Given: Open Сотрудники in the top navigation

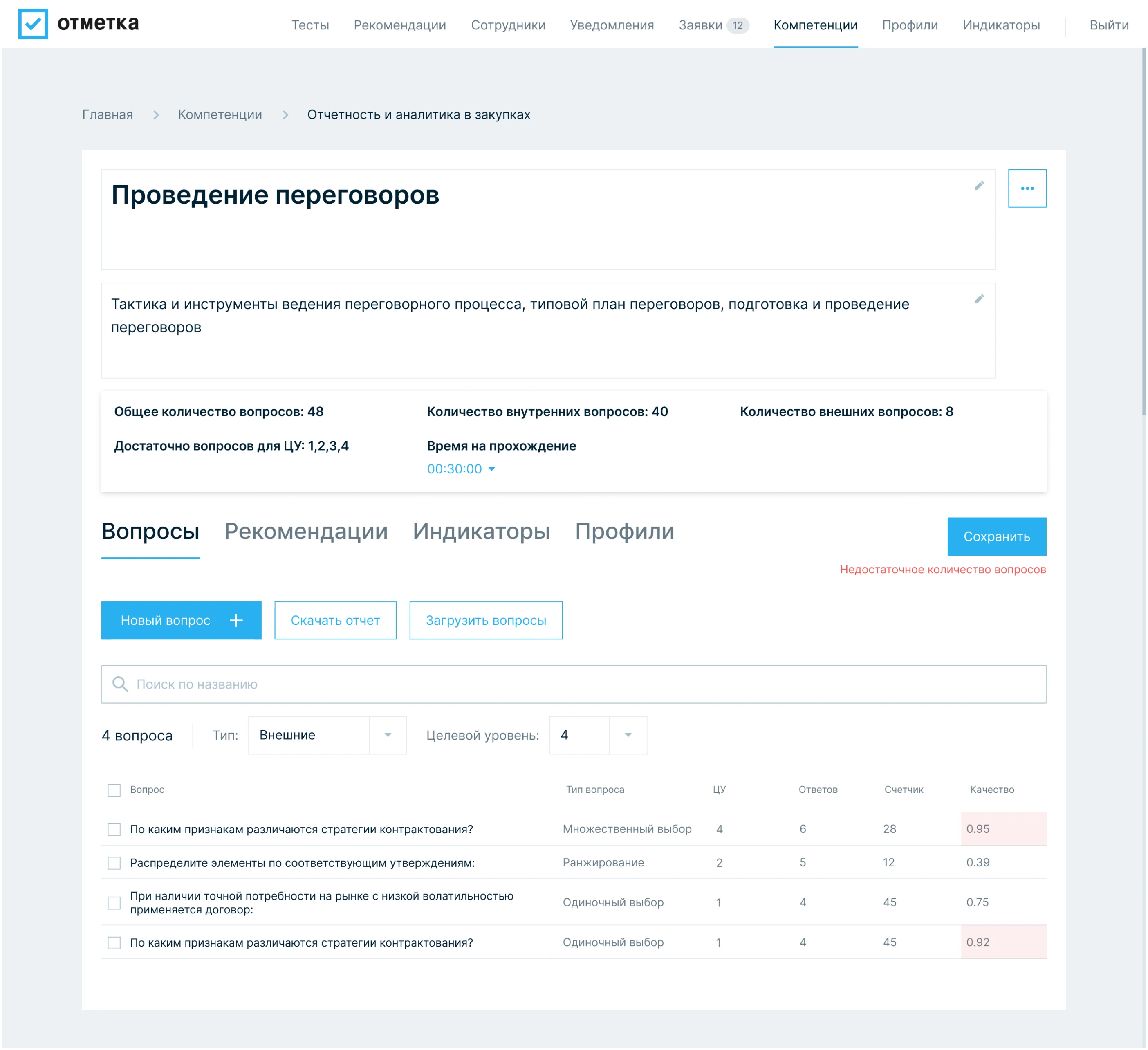Looking at the screenshot, I should (507, 25).
